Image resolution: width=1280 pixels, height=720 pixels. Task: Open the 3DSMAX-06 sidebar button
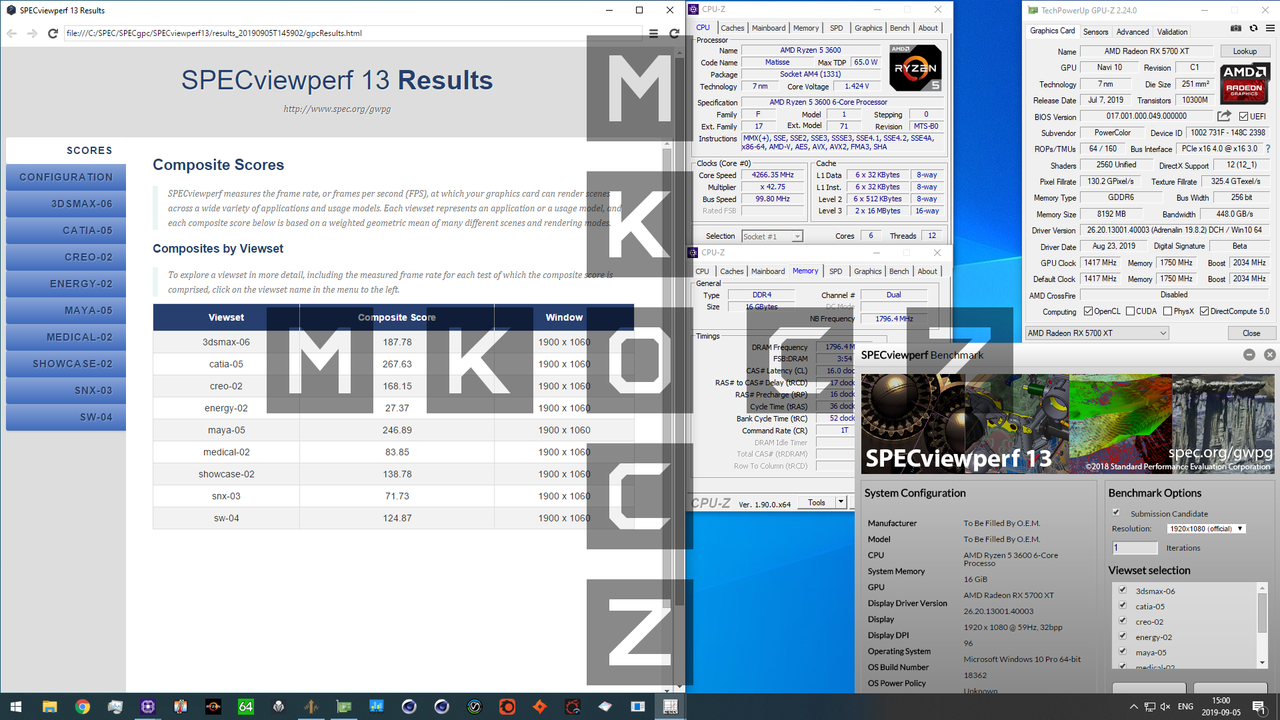click(66, 204)
